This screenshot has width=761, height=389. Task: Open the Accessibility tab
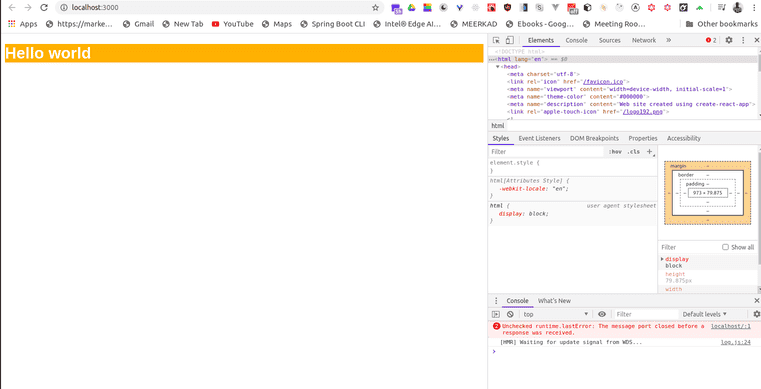tap(684, 138)
